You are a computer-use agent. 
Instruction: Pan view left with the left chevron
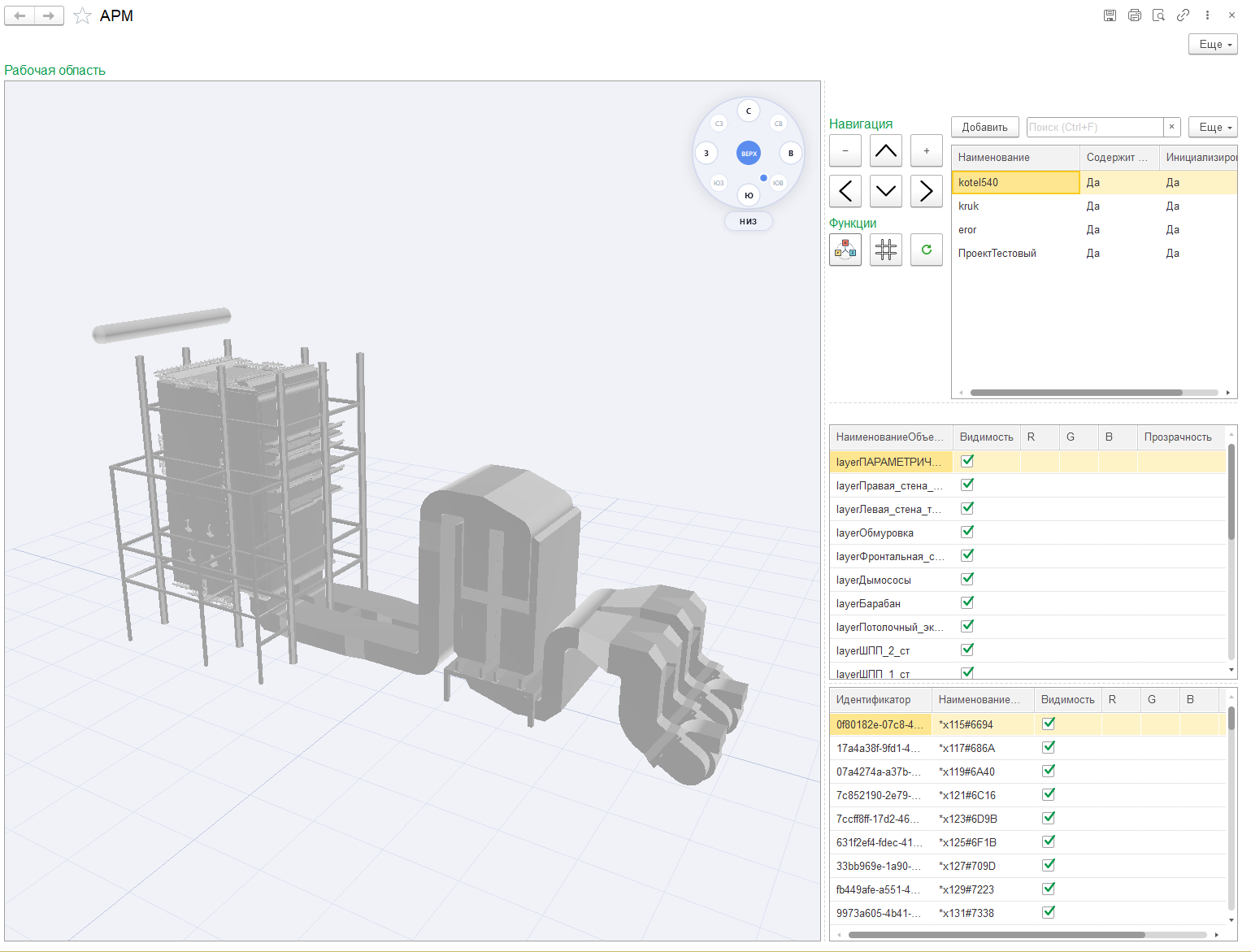845,191
